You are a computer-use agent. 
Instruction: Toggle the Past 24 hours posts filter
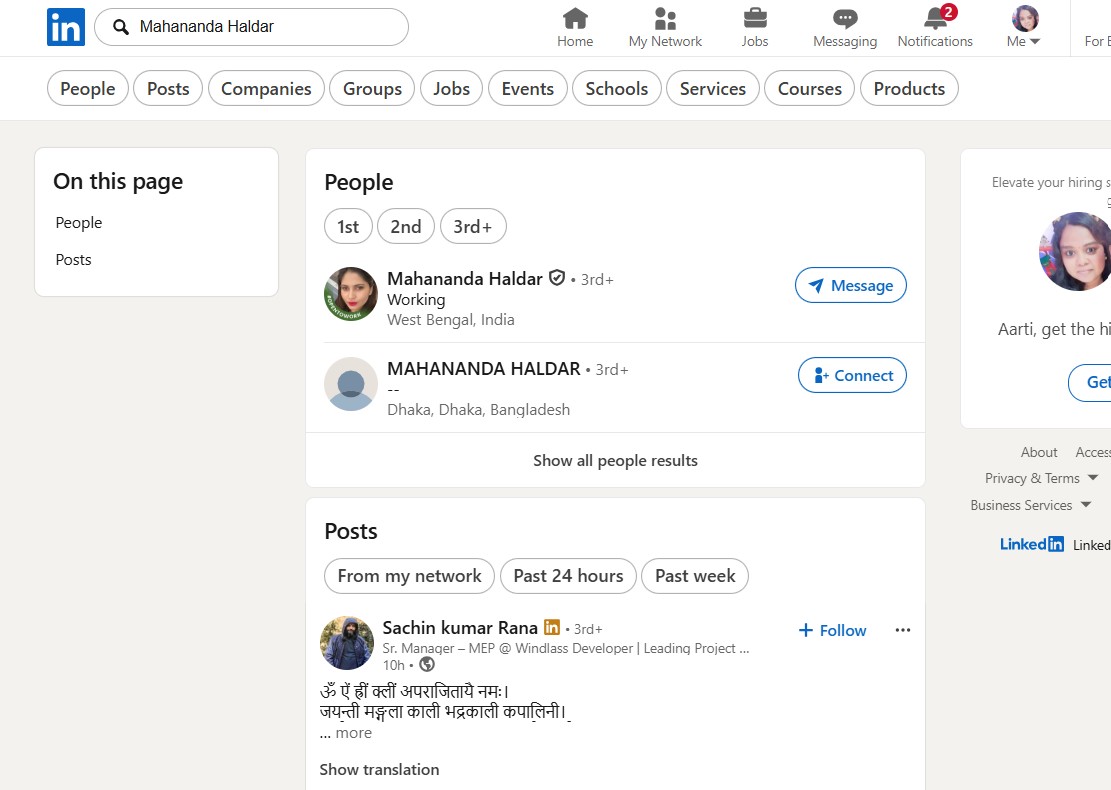tap(568, 576)
